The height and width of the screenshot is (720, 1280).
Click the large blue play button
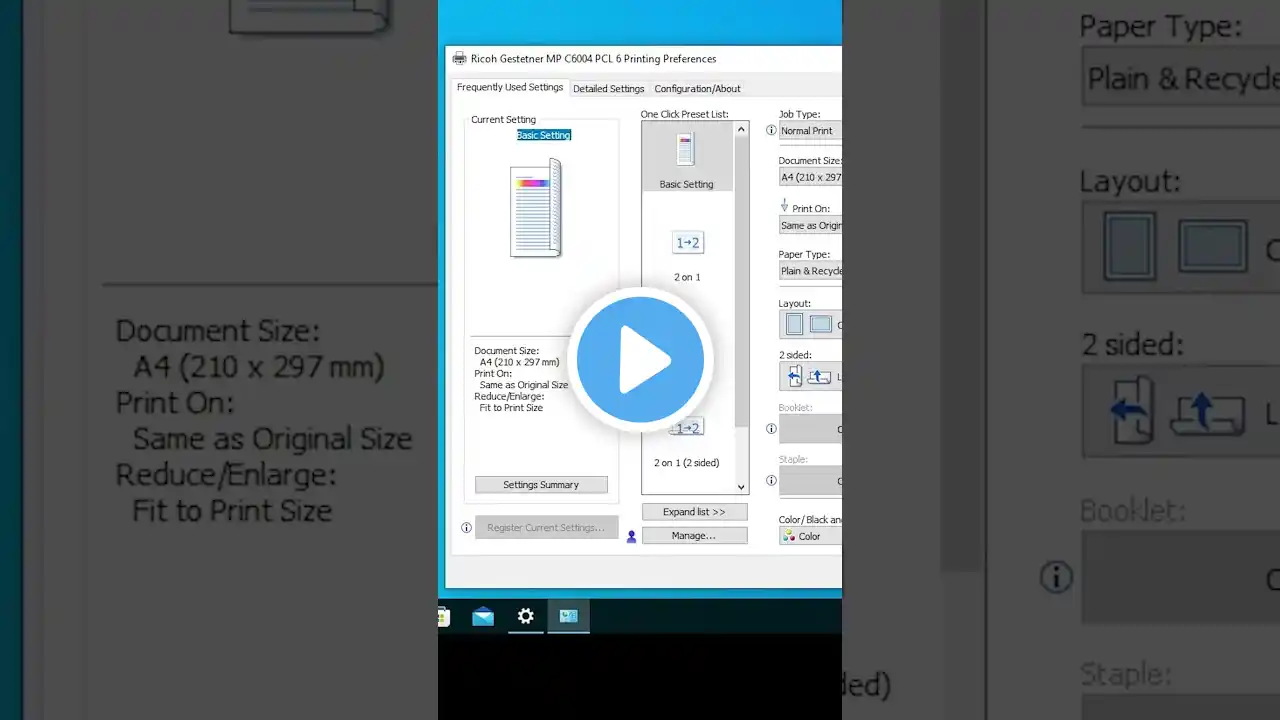tap(640, 360)
